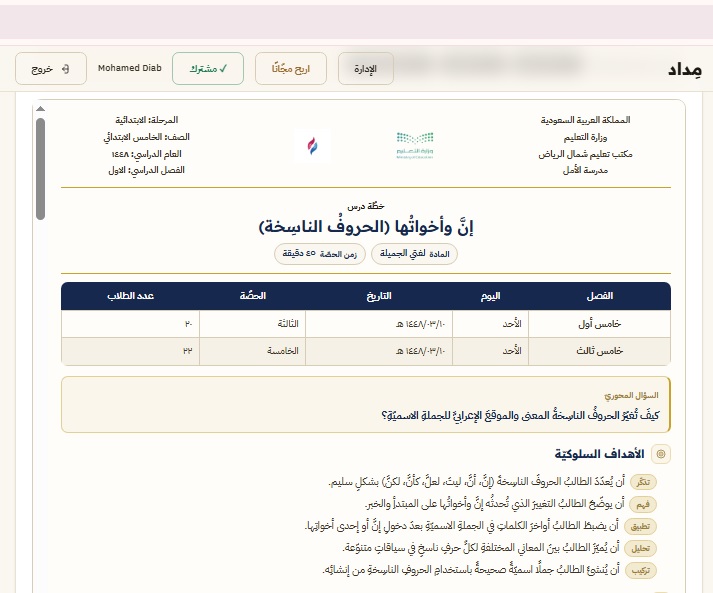Click the المادة لغتي الجميلة subject pill

(414, 254)
